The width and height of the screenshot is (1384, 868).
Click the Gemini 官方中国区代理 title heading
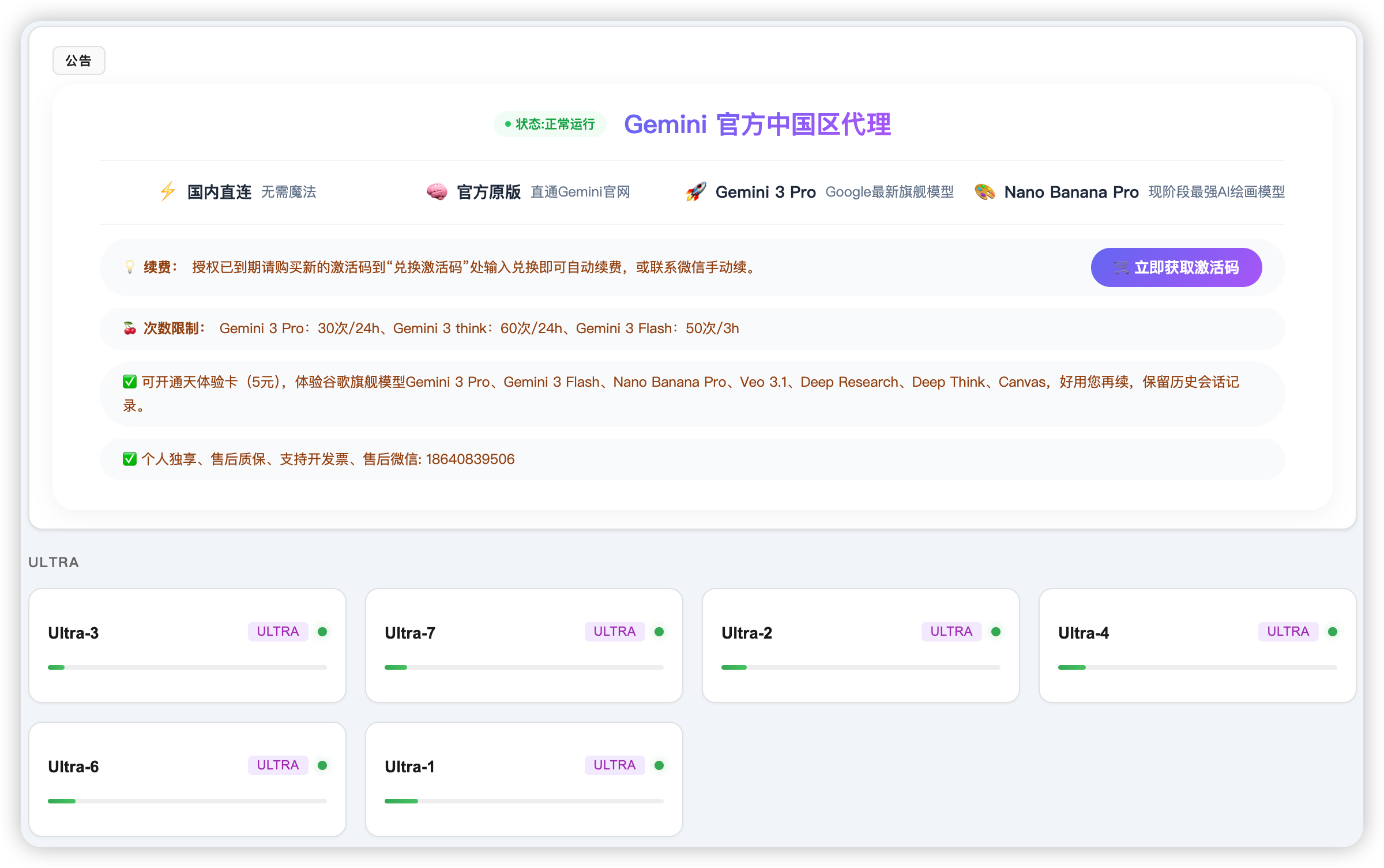757,124
